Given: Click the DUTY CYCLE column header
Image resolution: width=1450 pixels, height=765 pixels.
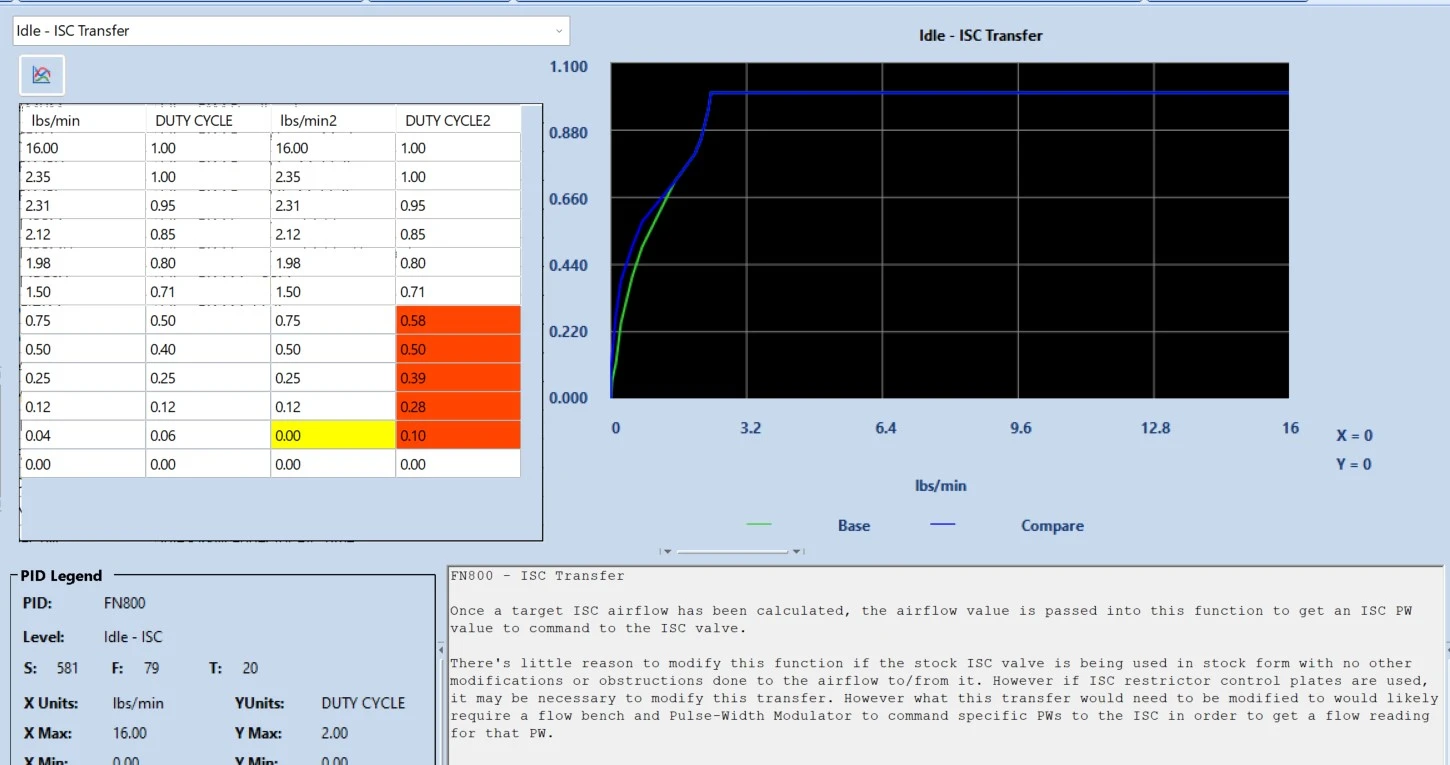Looking at the screenshot, I should tap(208, 120).
